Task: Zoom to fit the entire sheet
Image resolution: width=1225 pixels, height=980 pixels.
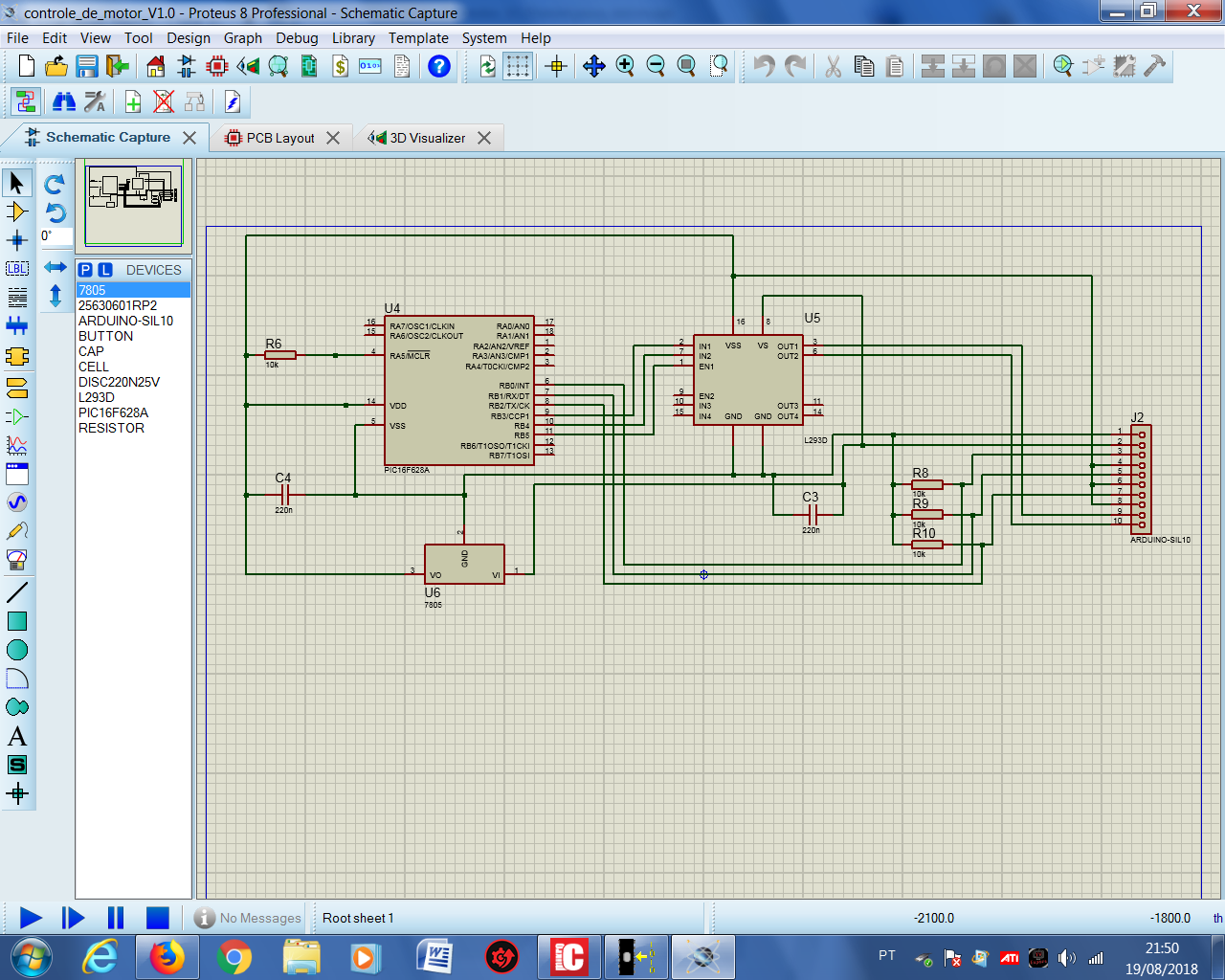Action: pos(686,66)
